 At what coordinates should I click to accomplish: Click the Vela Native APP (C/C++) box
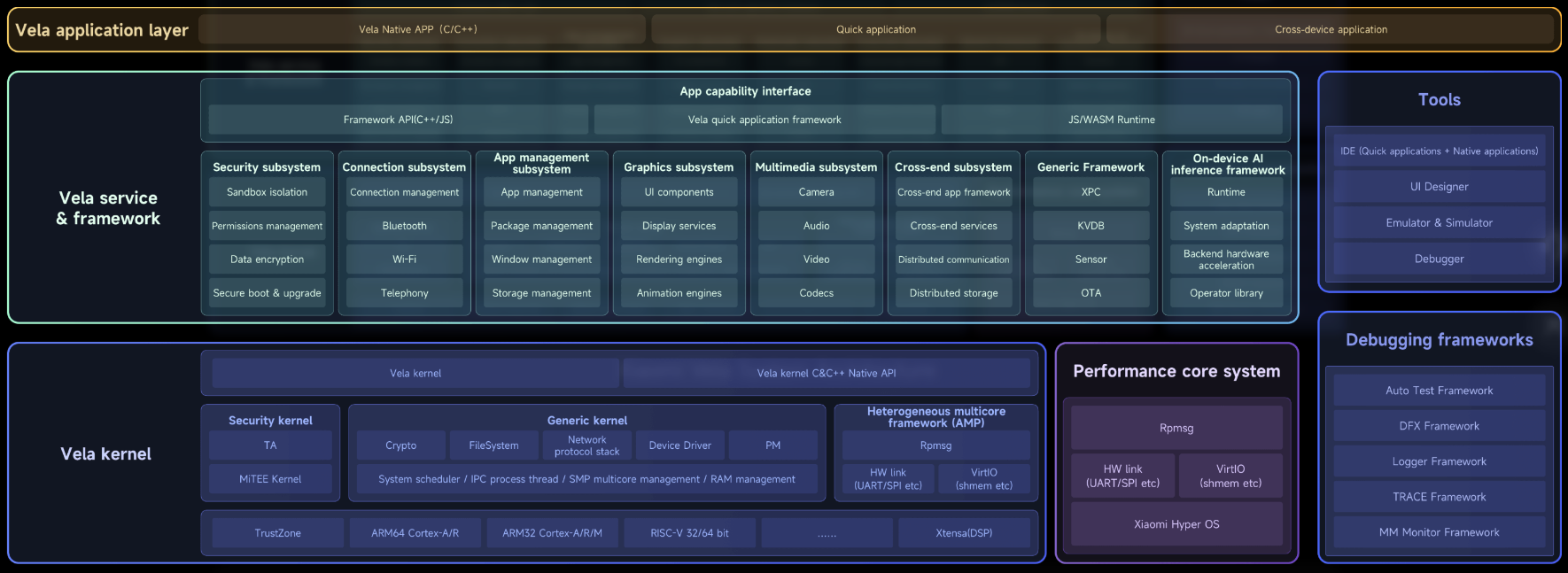[422, 29]
